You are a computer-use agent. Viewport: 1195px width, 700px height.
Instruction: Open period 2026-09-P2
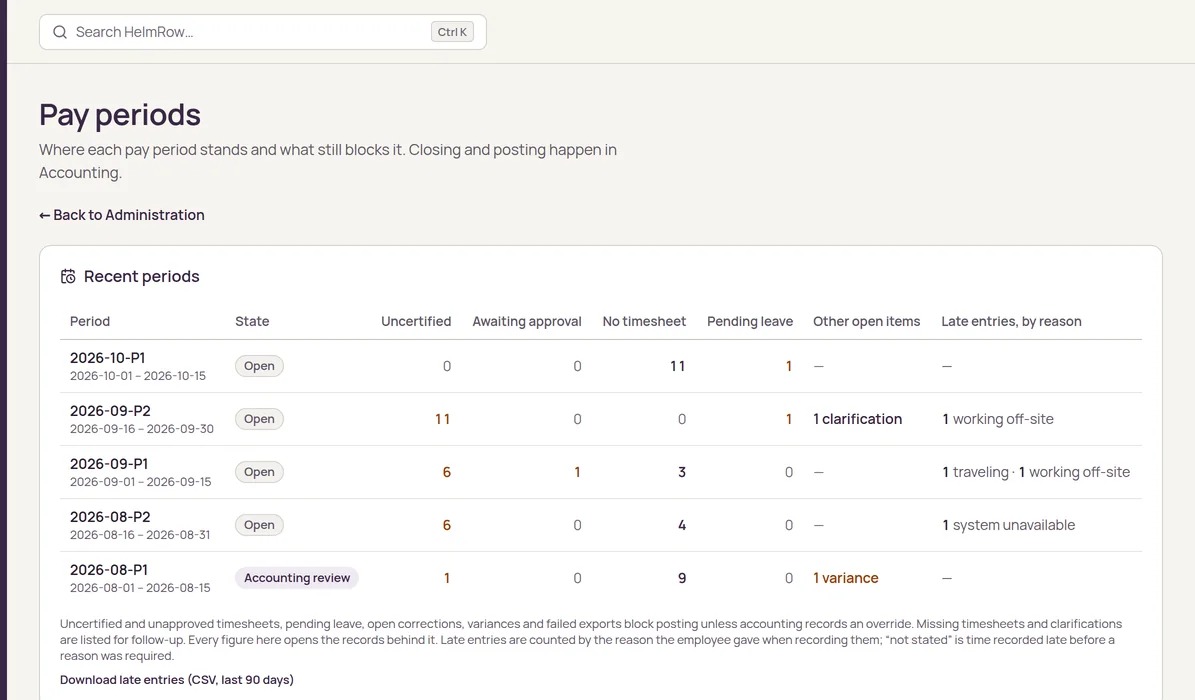tap(111, 411)
